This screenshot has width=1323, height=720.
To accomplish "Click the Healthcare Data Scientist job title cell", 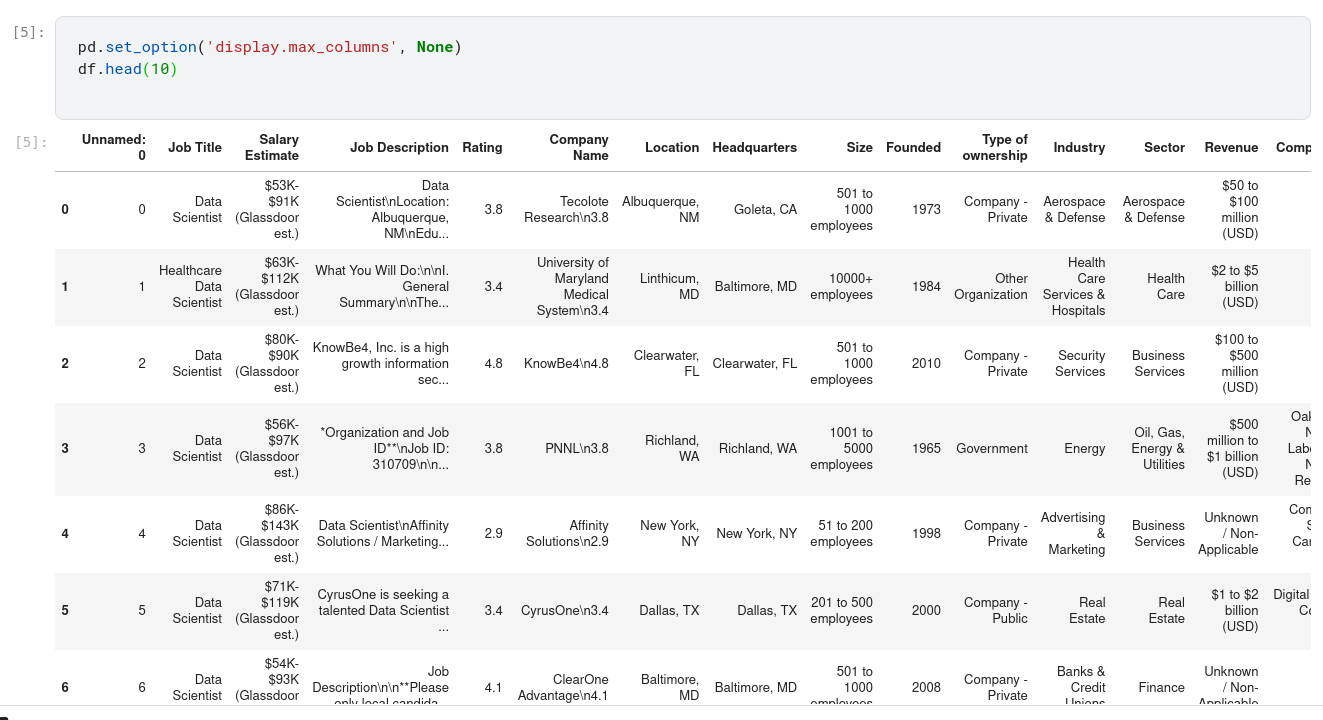I will pyautogui.click(x=190, y=286).
